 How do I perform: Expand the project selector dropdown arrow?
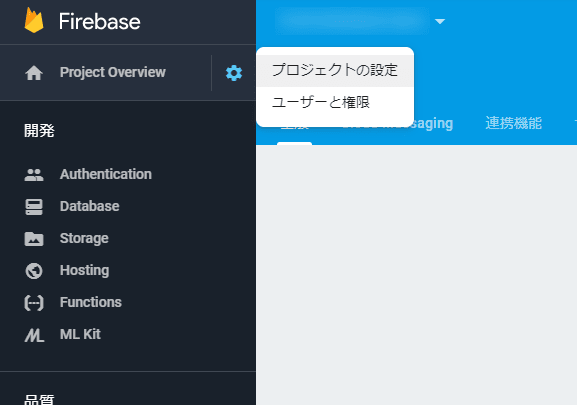tap(440, 21)
